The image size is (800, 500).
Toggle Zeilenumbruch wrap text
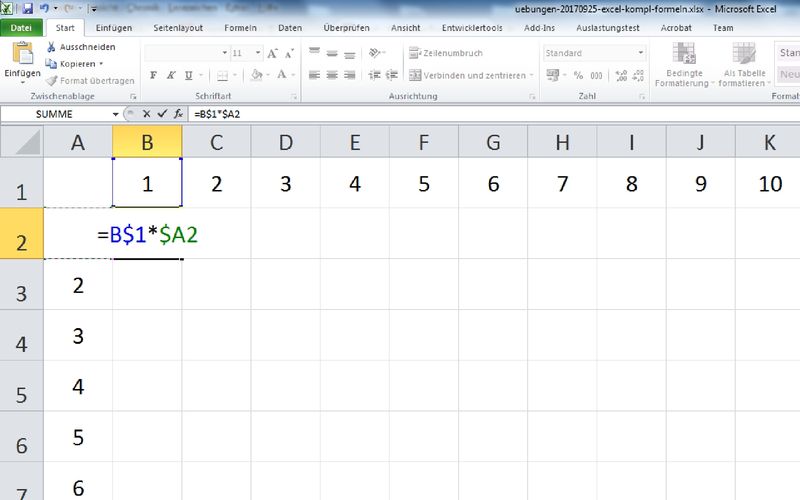[445, 53]
